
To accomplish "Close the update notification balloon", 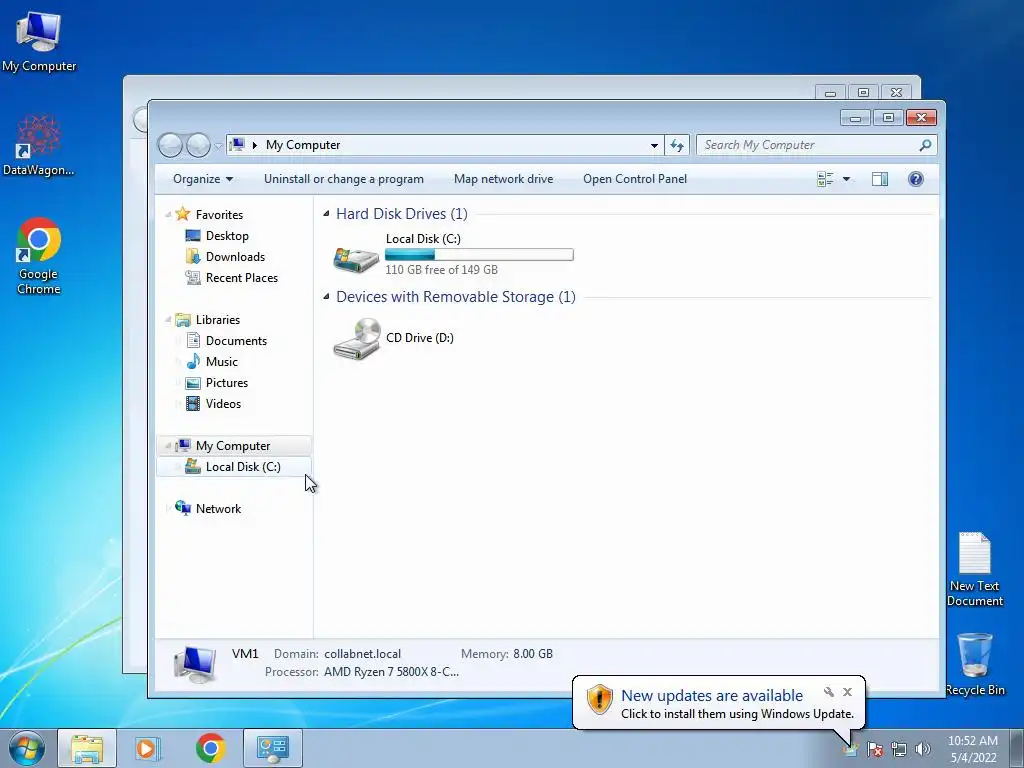I will pos(847,692).
